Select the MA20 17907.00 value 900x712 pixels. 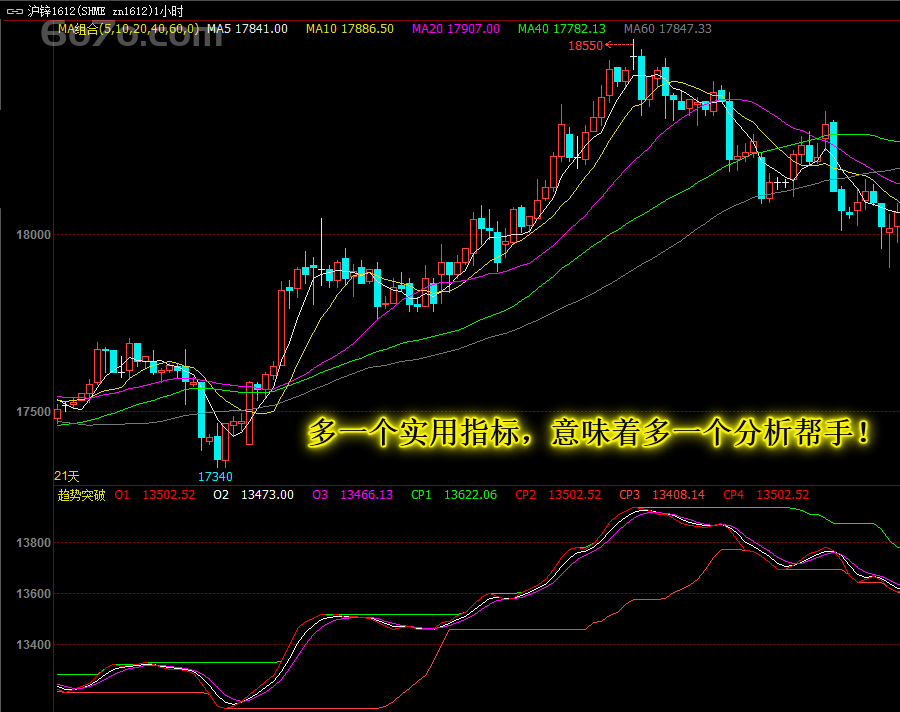pyautogui.click(x=456, y=29)
